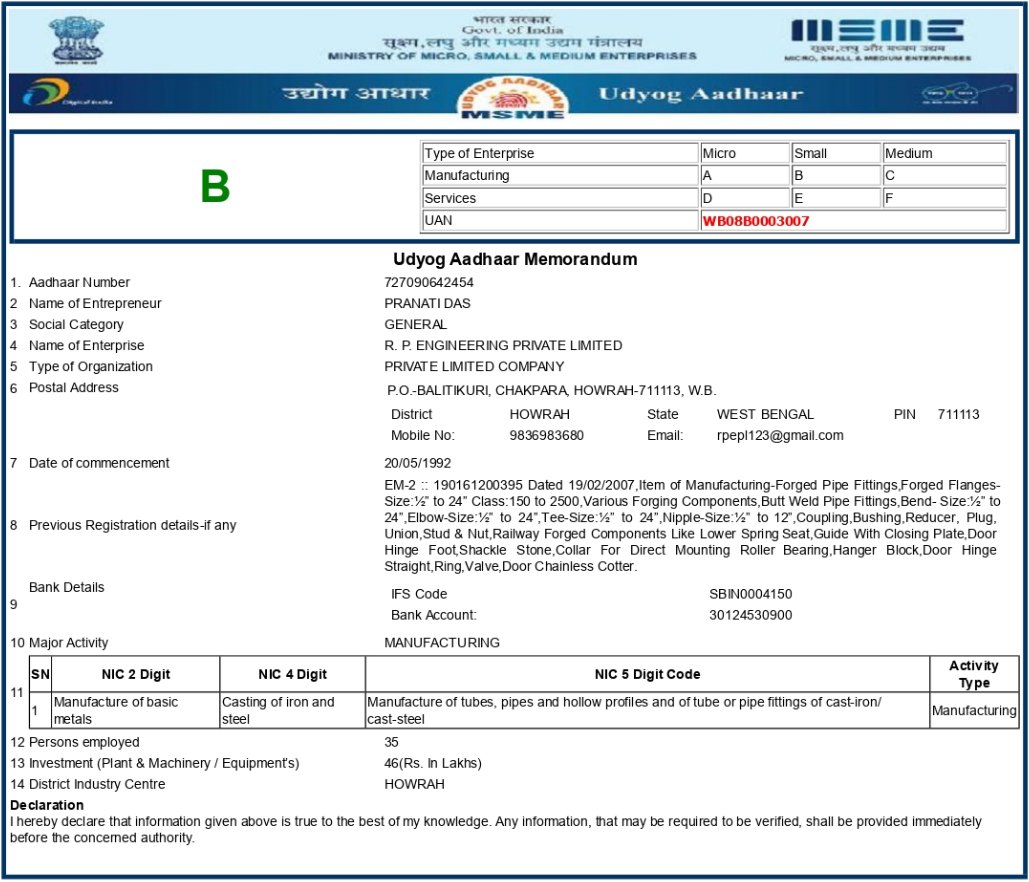Click the Government of India emblem
The image size is (1029, 882).
[x=76, y=38]
